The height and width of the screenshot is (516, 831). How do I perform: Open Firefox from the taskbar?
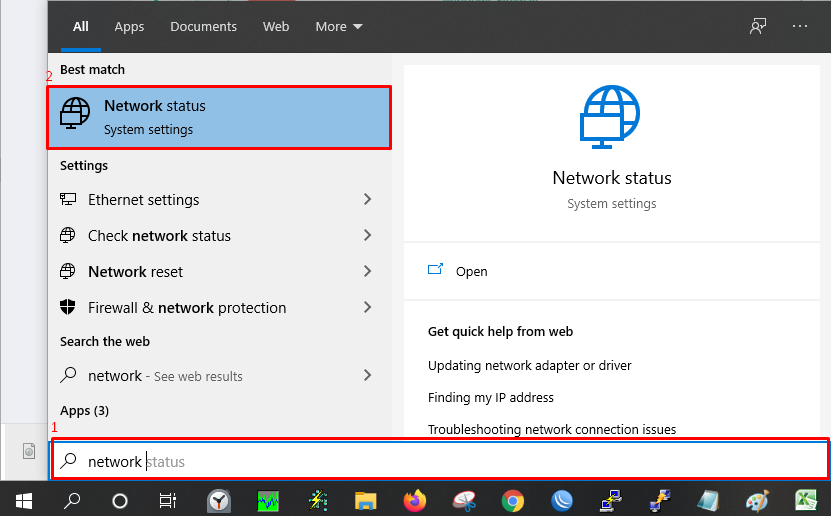tap(414, 500)
